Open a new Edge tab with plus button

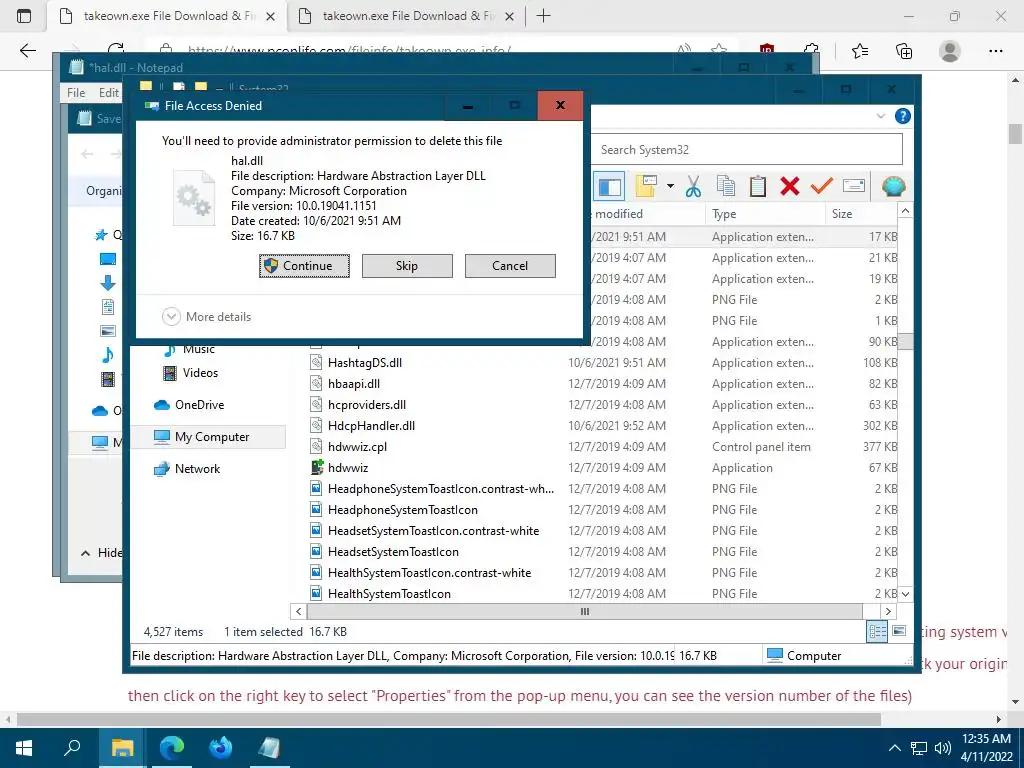[543, 16]
